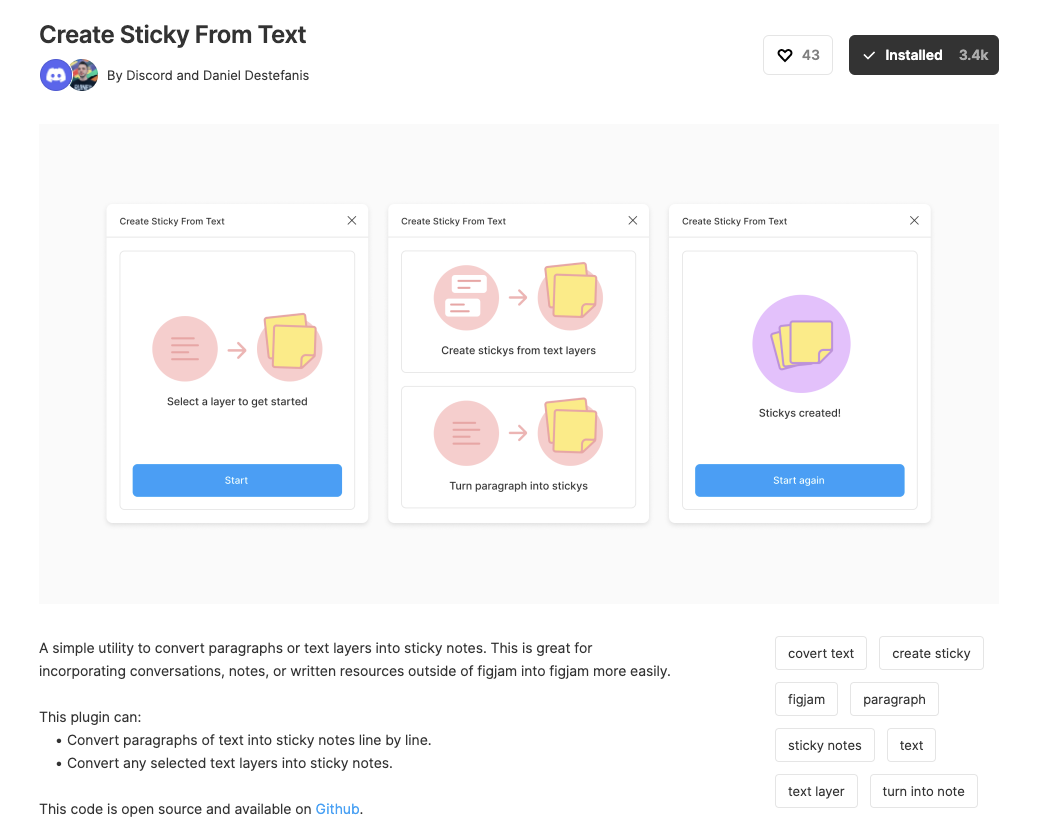Click the purple sticky notes success icon

800,343
